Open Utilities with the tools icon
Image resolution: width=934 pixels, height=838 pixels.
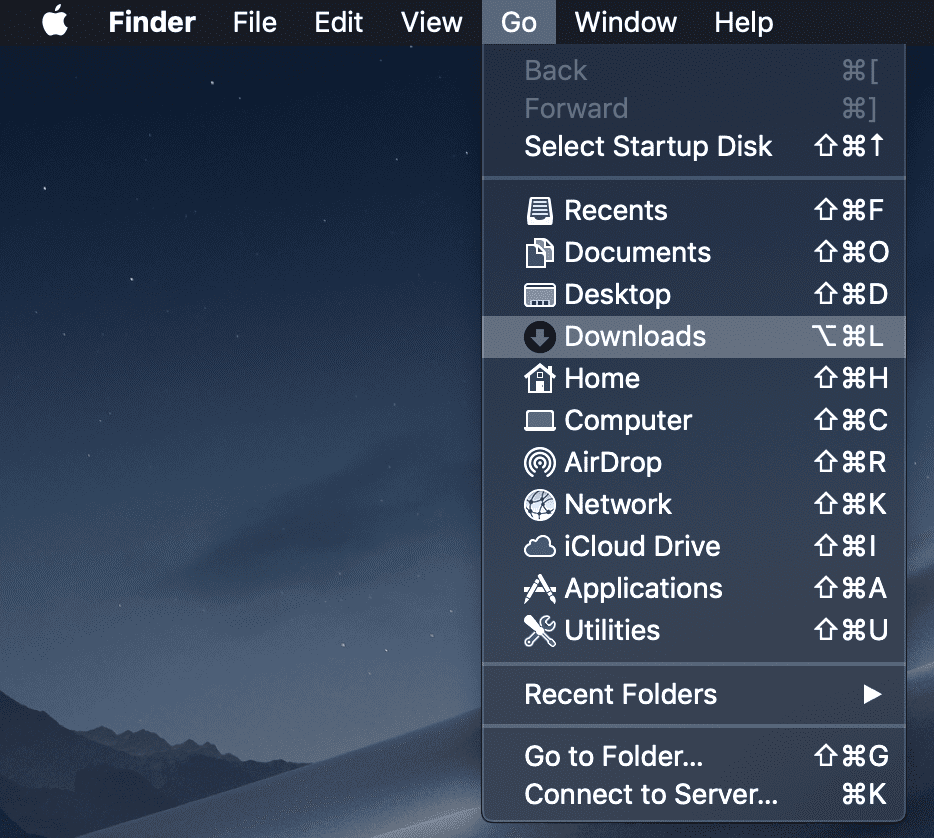coord(611,630)
